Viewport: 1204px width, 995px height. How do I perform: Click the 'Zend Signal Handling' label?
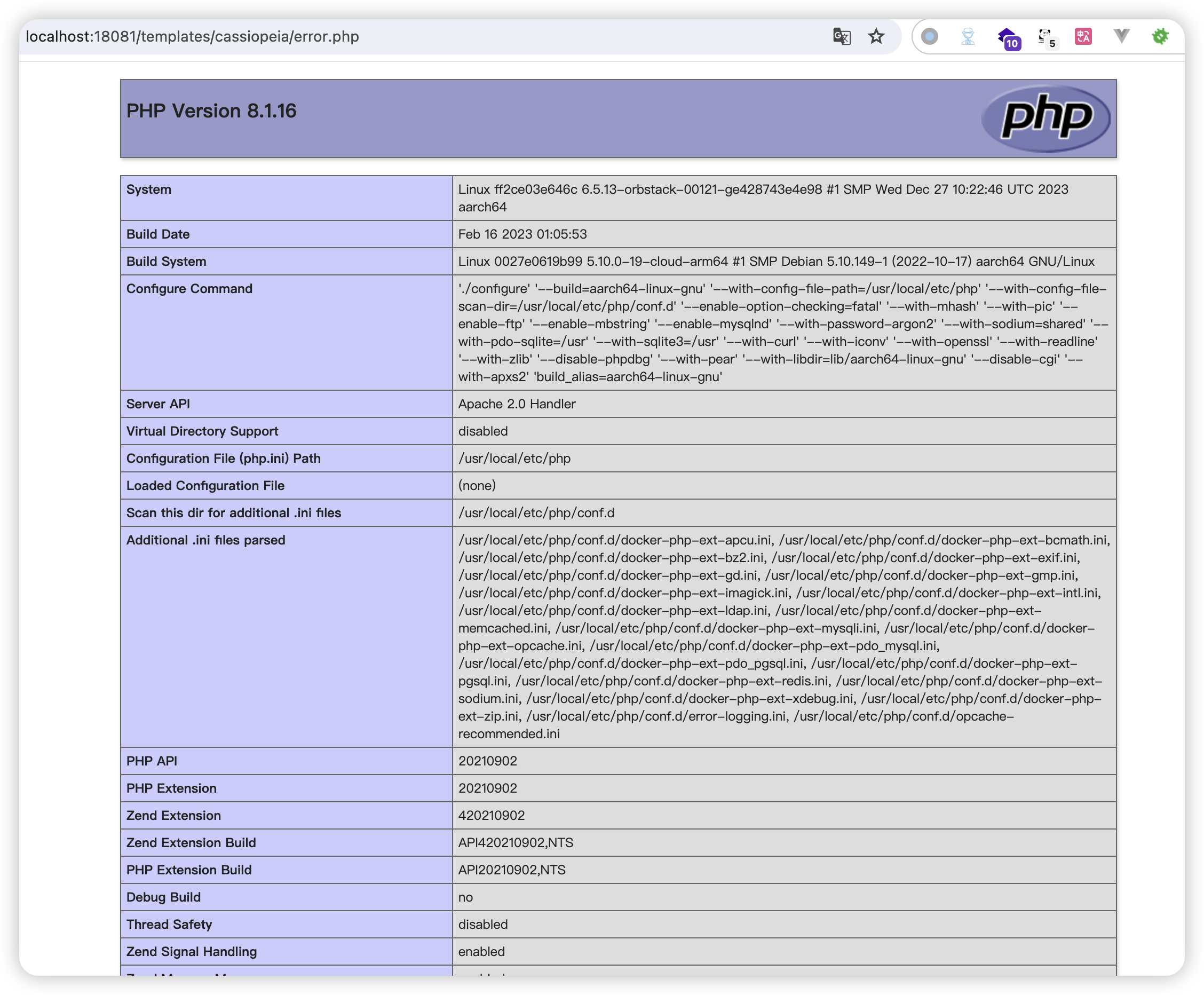coord(192,951)
